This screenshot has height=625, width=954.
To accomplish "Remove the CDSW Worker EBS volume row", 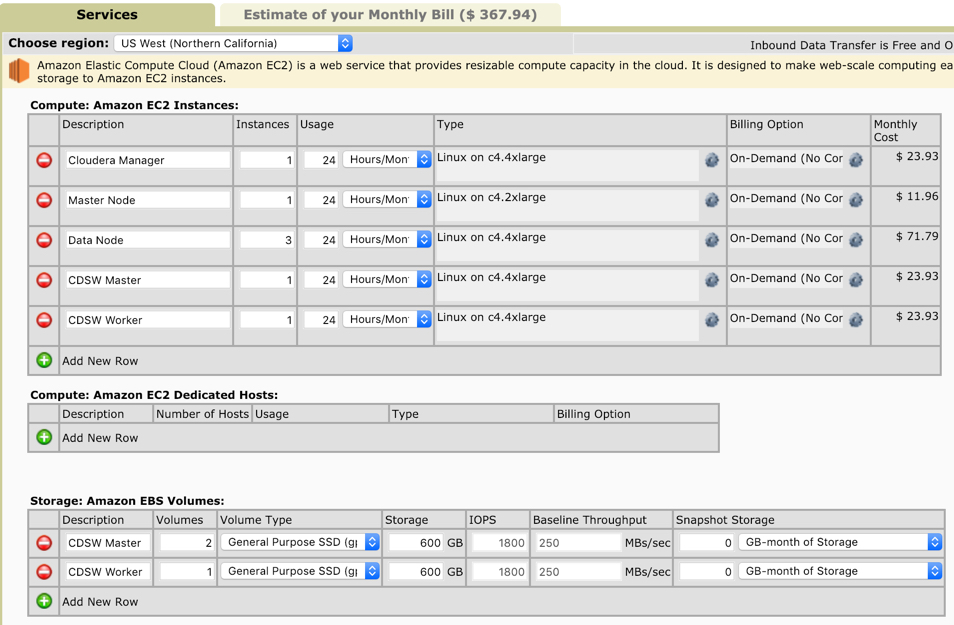I will coord(44,571).
